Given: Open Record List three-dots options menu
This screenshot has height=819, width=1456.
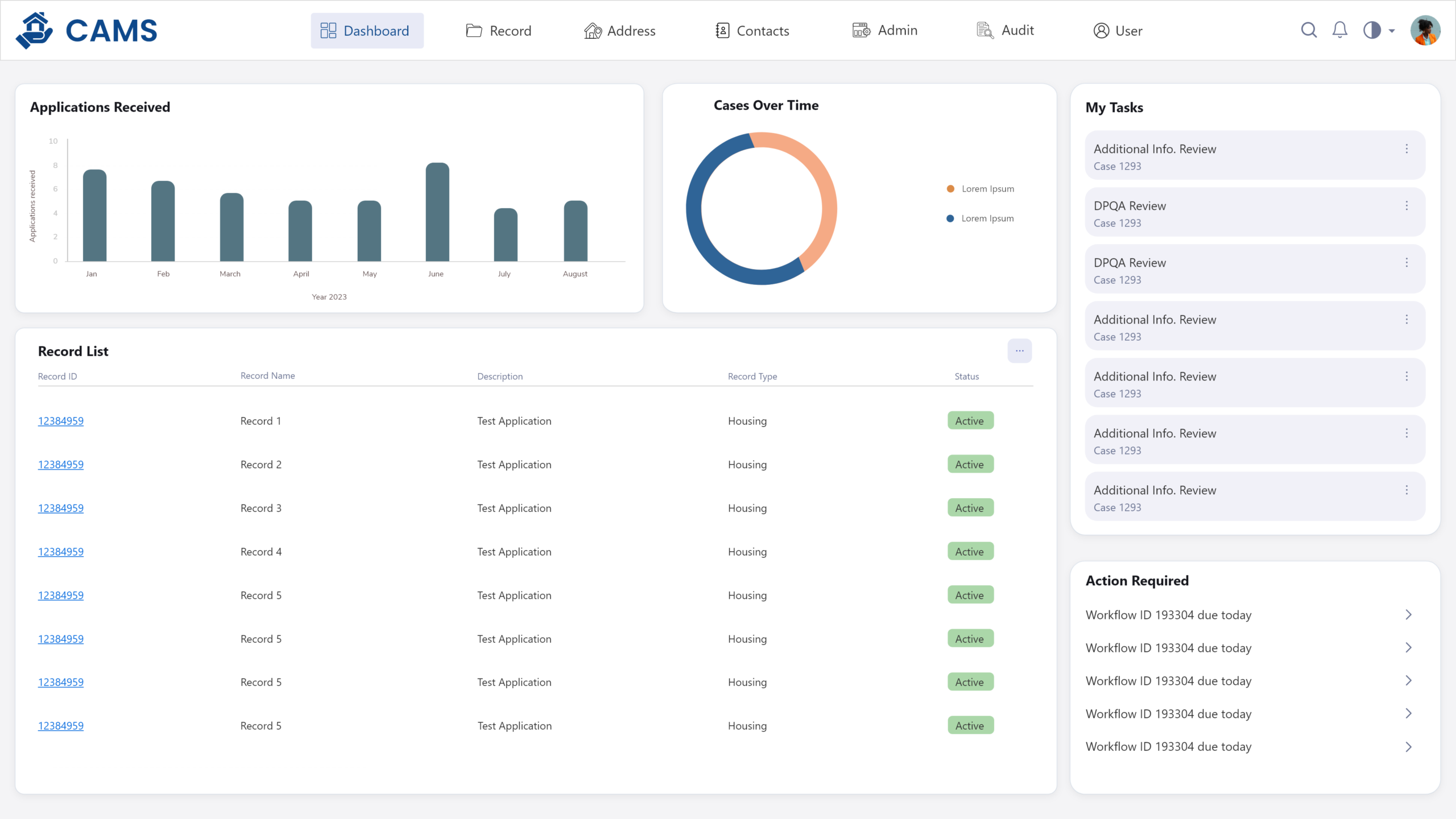Looking at the screenshot, I should click(x=1019, y=351).
